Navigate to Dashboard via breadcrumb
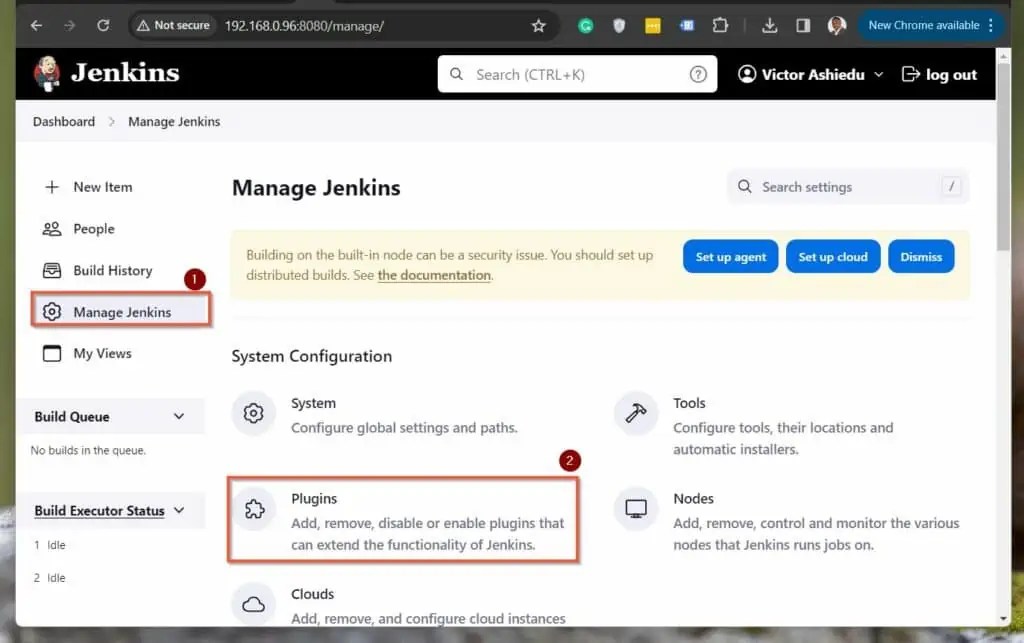 click(63, 121)
